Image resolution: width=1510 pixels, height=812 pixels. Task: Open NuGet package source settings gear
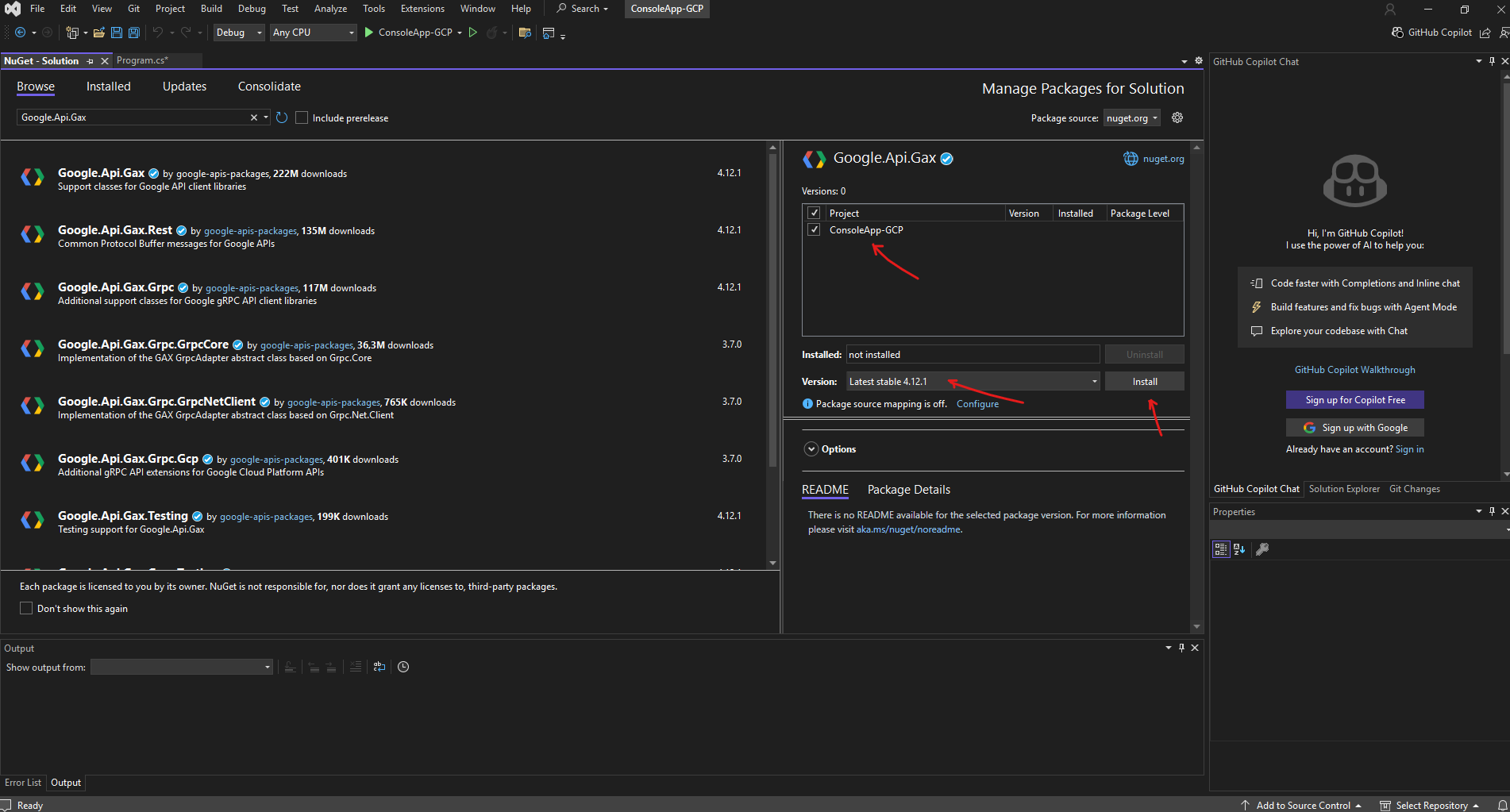(1177, 117)
